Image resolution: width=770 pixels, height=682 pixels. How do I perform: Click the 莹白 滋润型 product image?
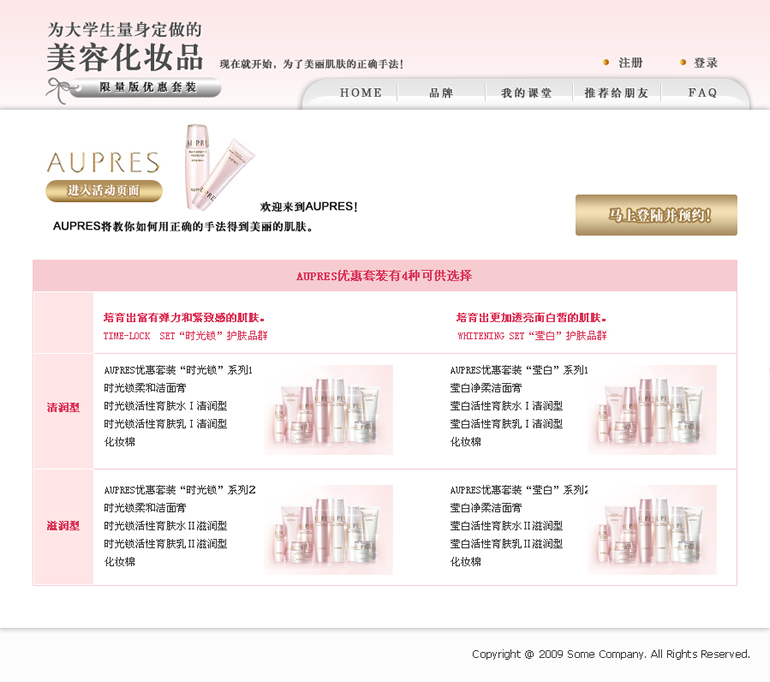[x=652, y=530]
